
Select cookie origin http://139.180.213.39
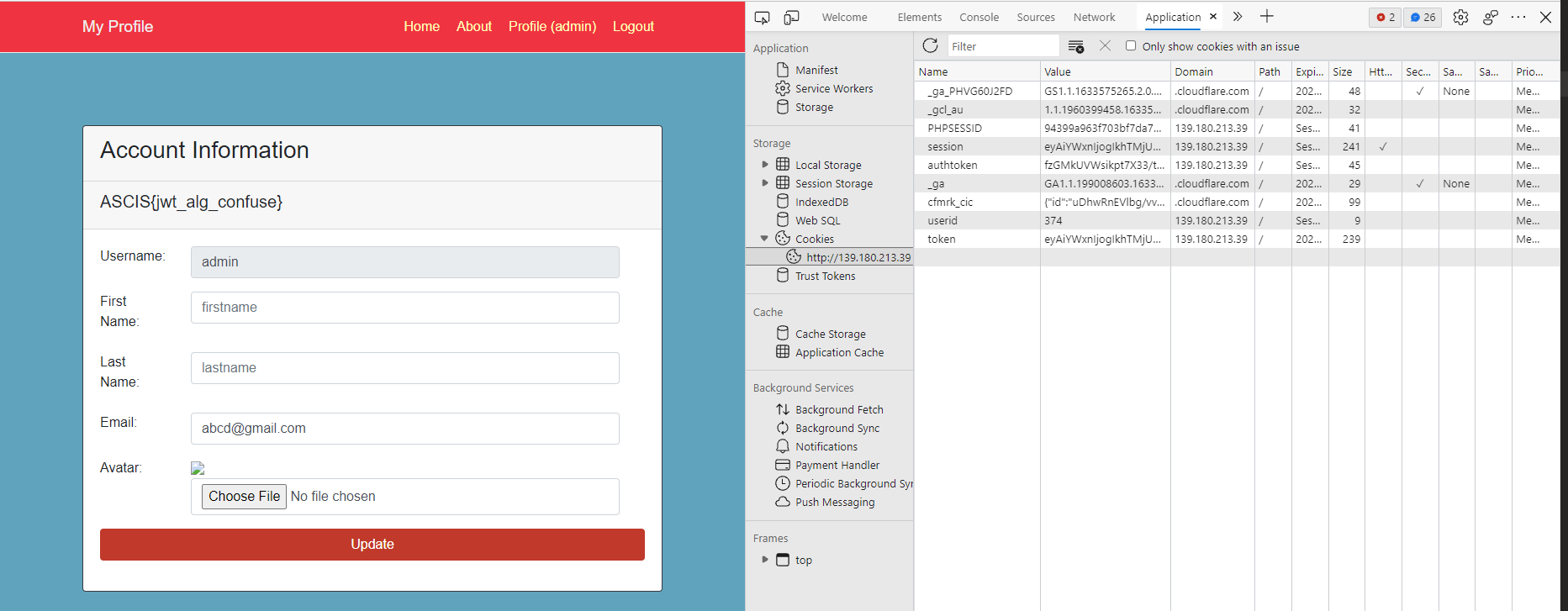click(858, 257)
